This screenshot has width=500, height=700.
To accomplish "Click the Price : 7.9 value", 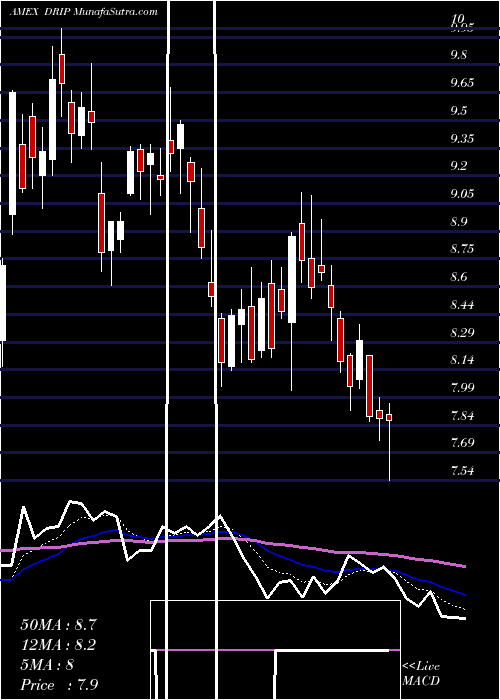I will [x=59, y=685].
